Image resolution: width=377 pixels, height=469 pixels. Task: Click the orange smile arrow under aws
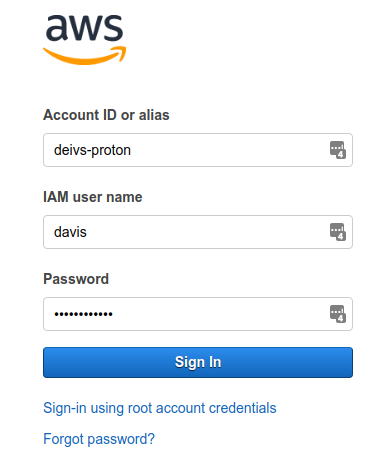[84, 56]
